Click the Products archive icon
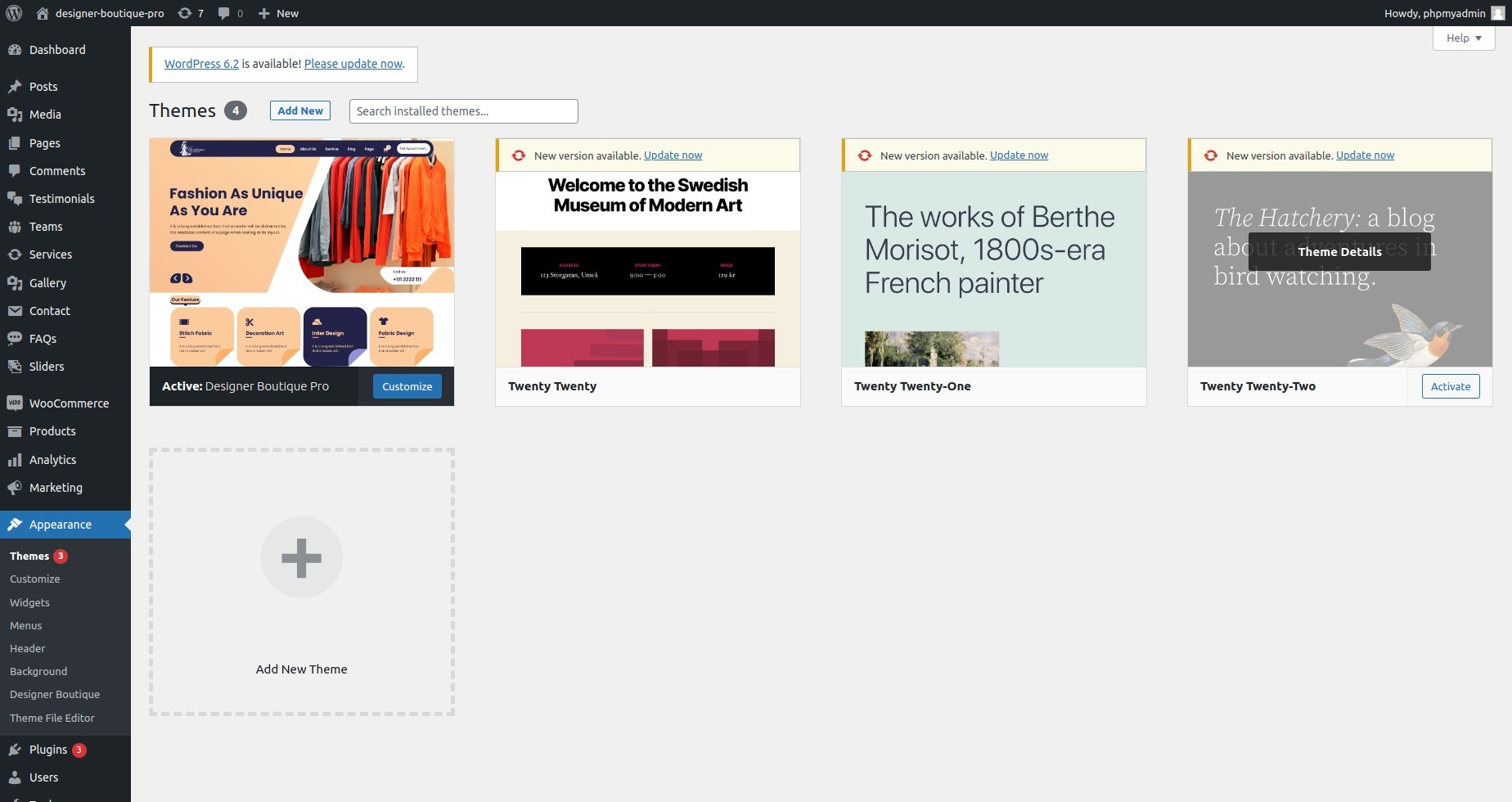Image resolution: width=1512 pixels, height=802 pixels. tap(15, 431)
